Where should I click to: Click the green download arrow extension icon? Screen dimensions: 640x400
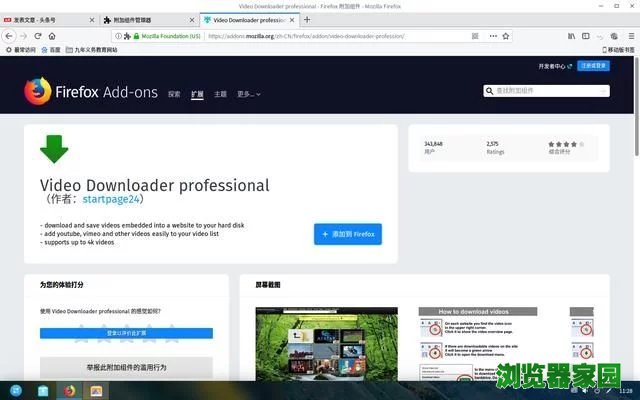[x=54, y=149]
